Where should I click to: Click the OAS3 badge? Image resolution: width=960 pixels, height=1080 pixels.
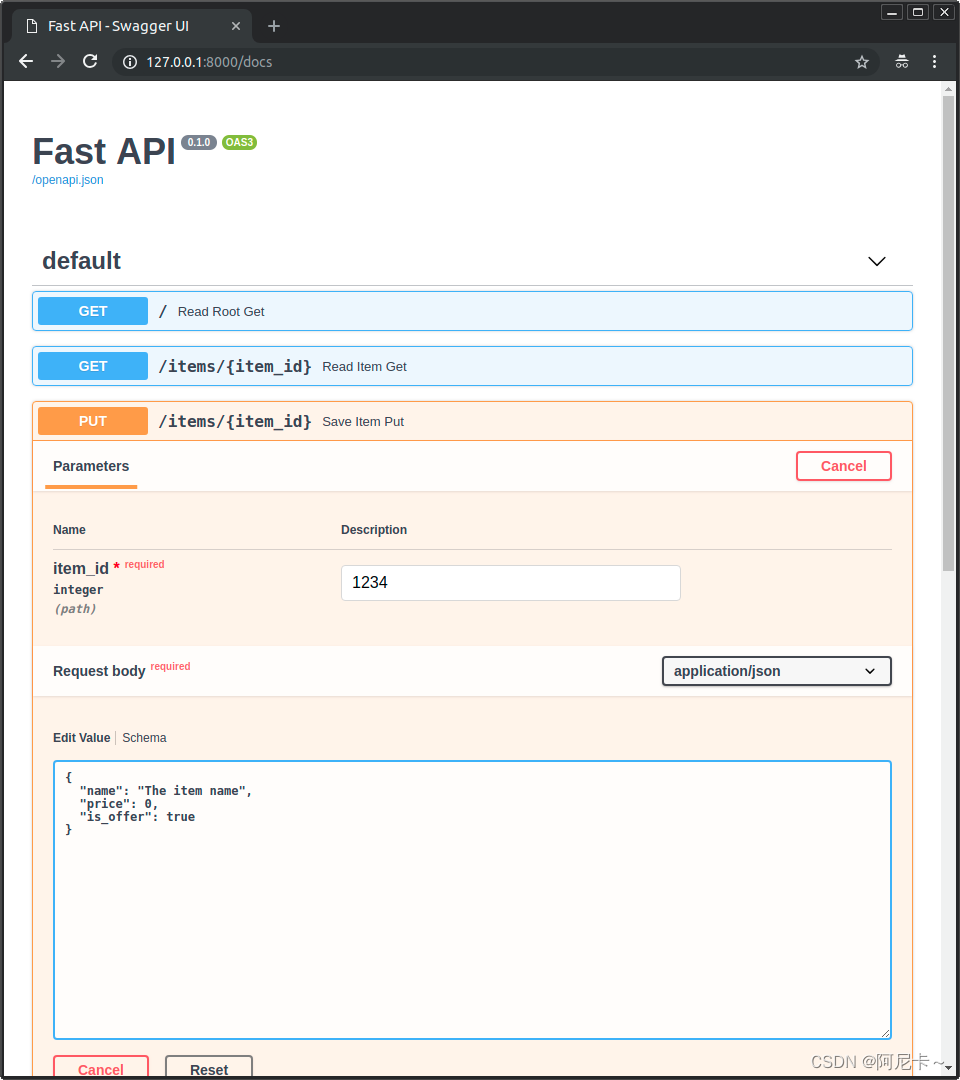coord(239,143)
